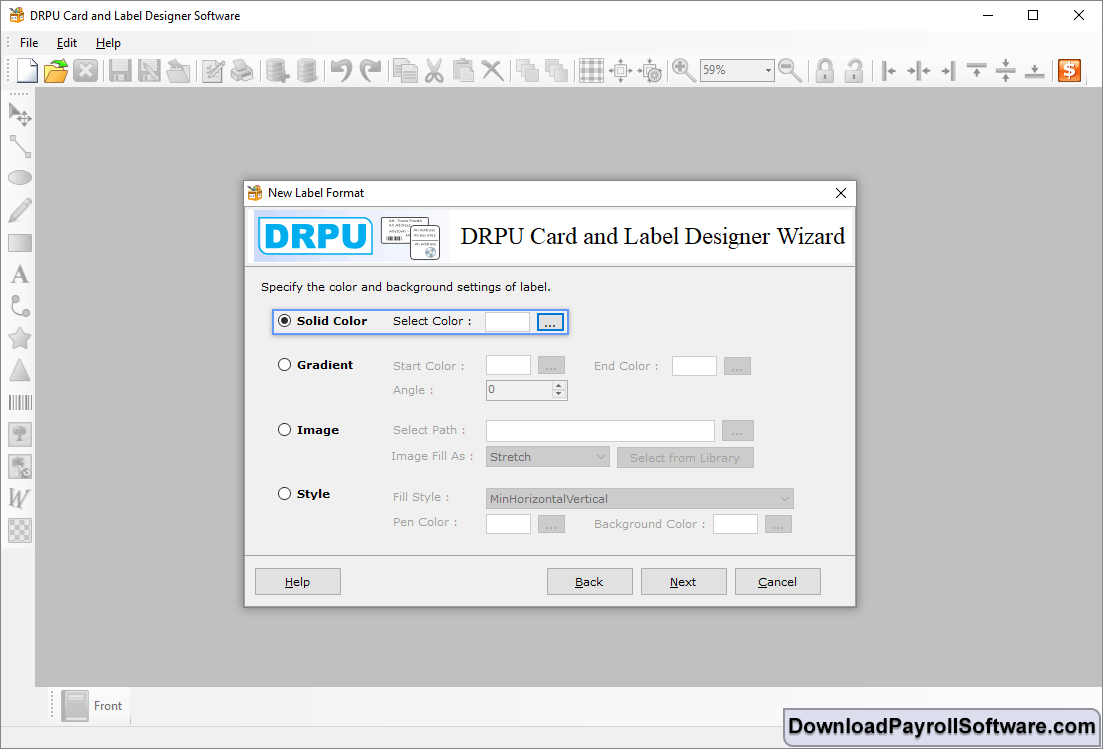
Task: Click the Solid Color browse ellipsis button
Action: coord(550,322)
